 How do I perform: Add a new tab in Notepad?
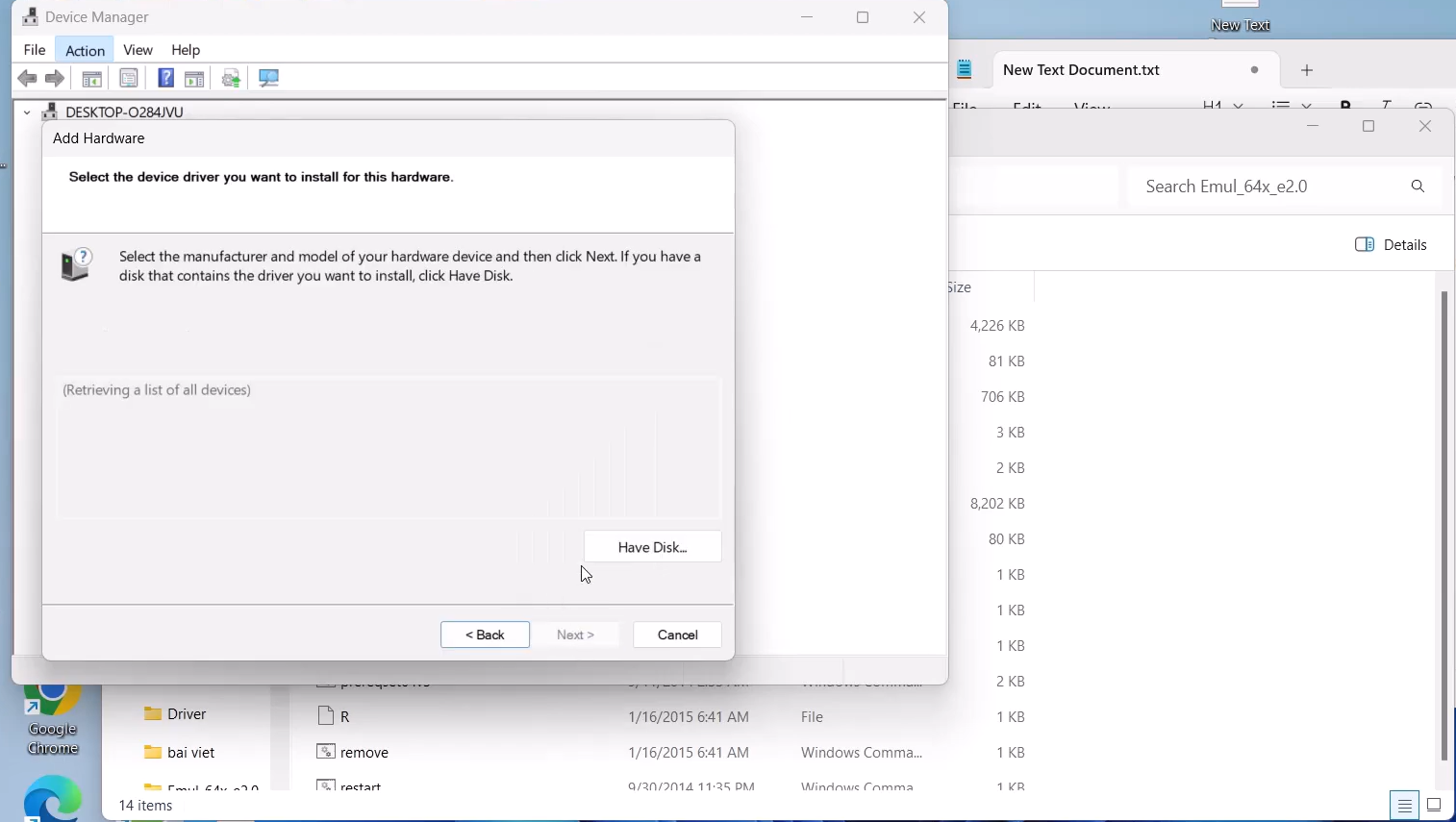click(1307, 70)
